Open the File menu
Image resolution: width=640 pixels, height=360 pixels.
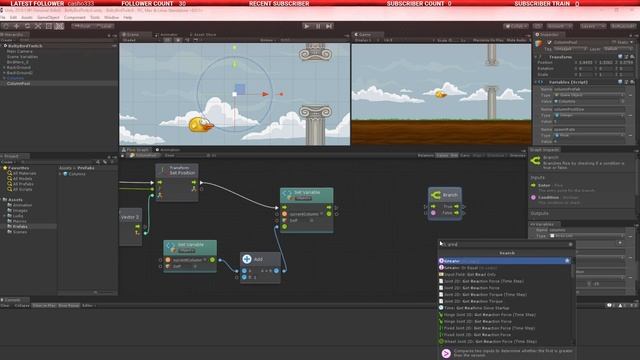(2, 18)
